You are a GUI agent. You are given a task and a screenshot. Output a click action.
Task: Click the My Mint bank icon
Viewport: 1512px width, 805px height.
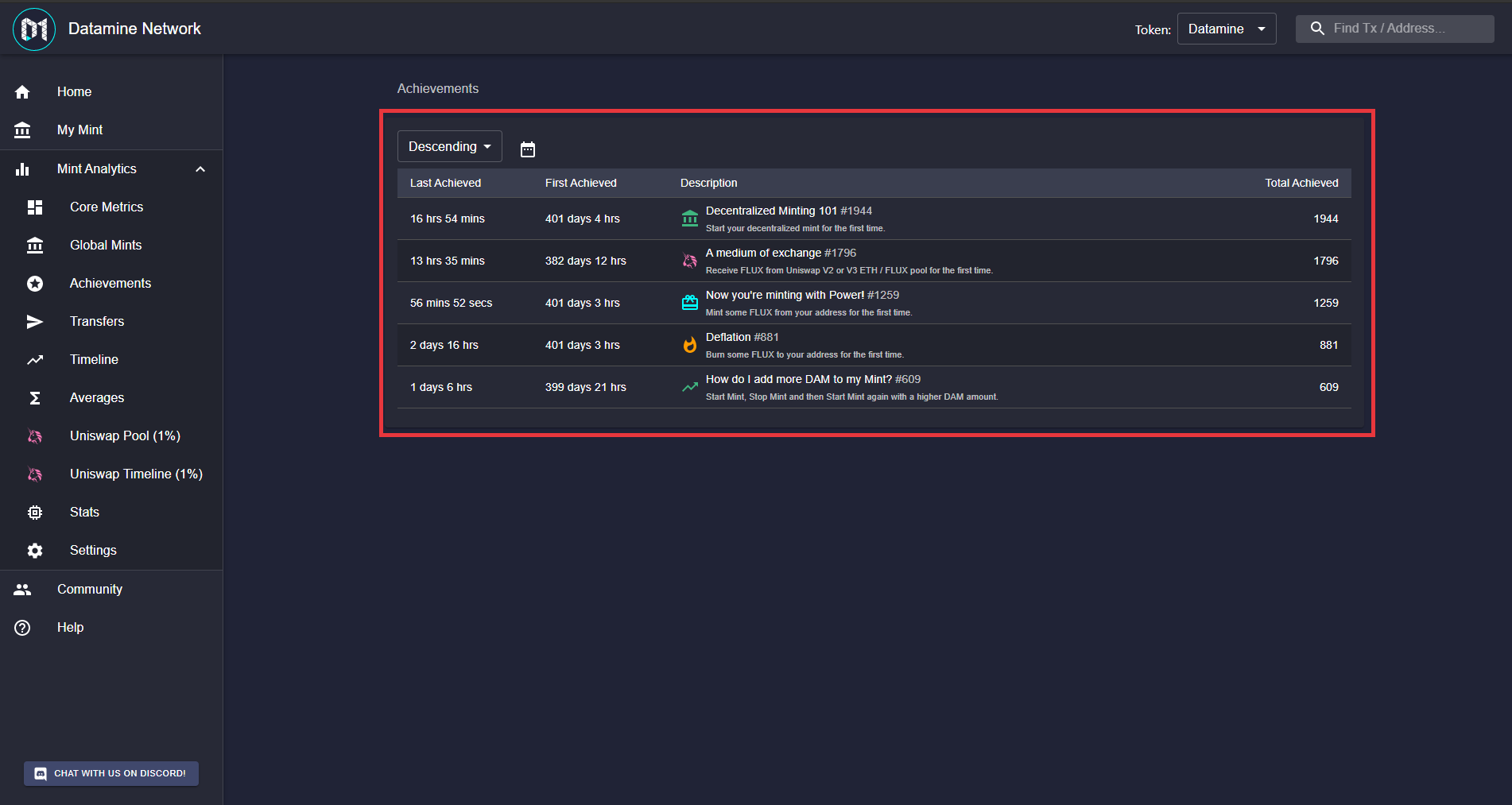pyautogui.click(x=22, y=130)
